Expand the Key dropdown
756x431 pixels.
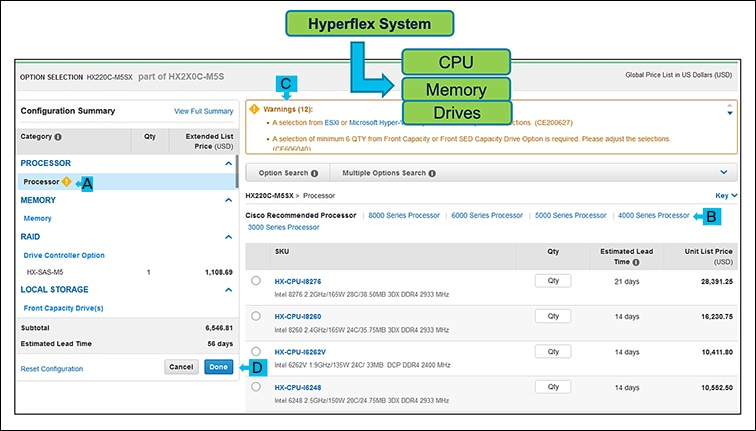tap(727, 196)
